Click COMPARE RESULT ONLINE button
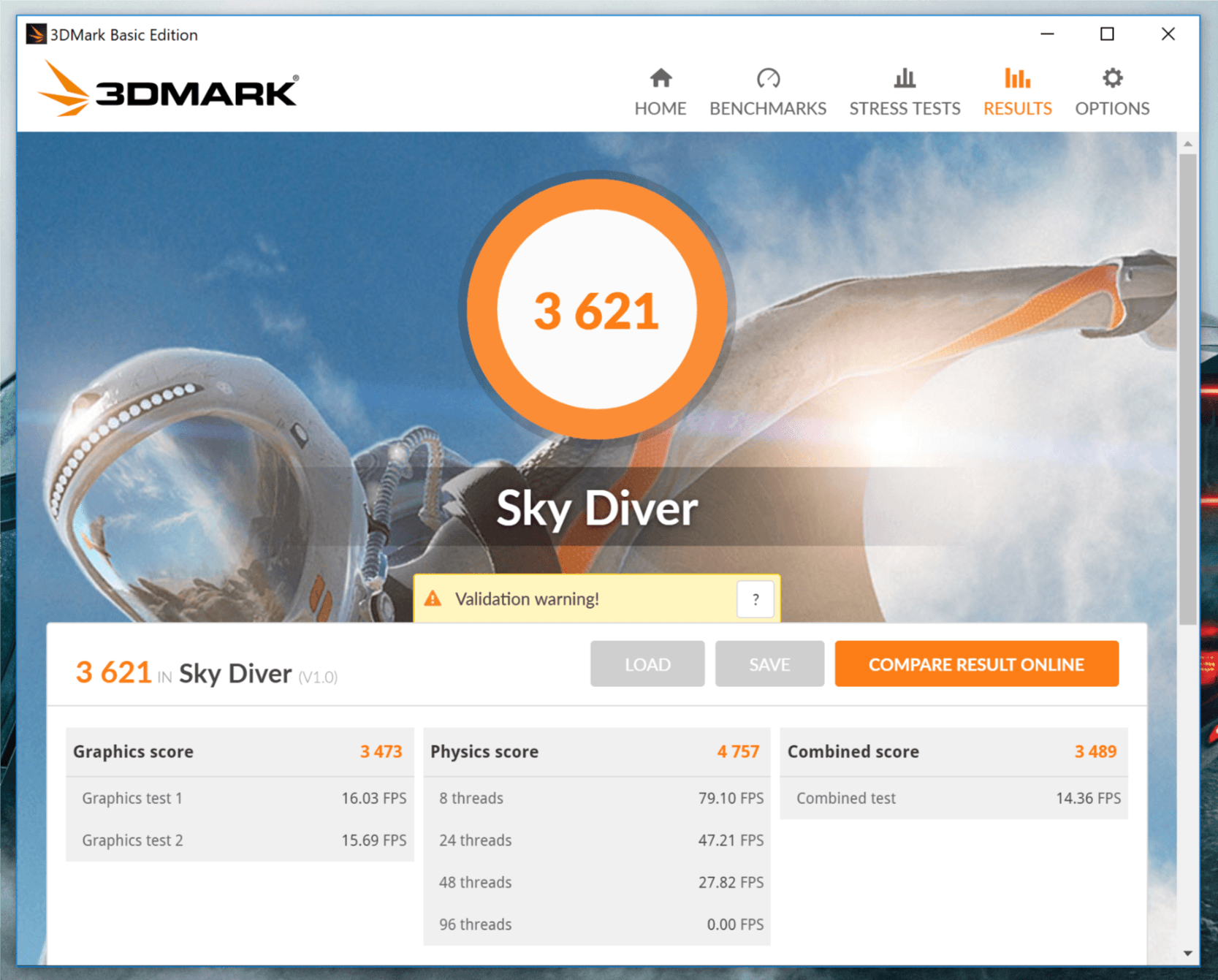The image size is (1218, 980). click(976, 664)
